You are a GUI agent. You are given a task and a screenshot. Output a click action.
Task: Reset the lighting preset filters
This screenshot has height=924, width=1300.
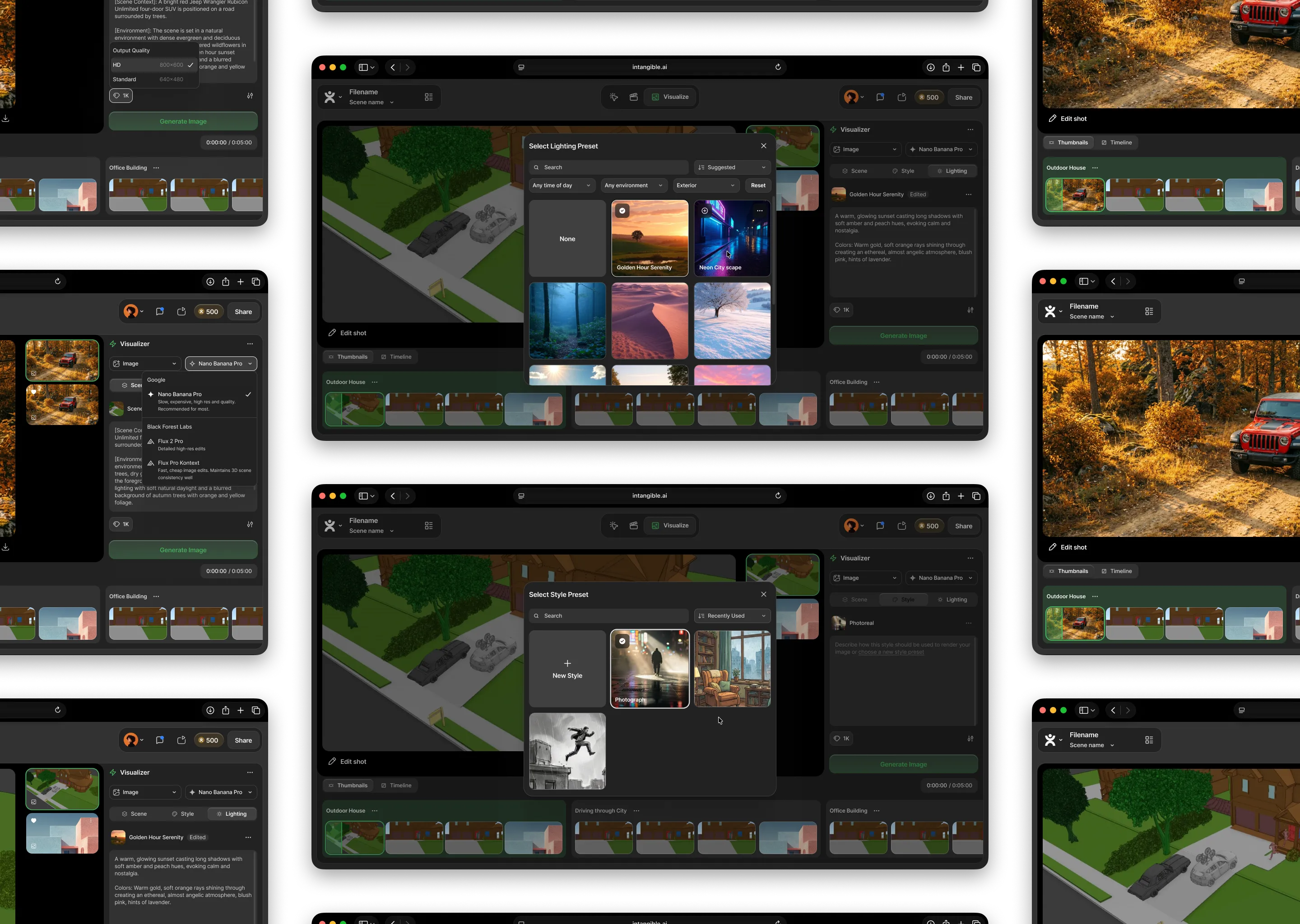pos(757,185)
